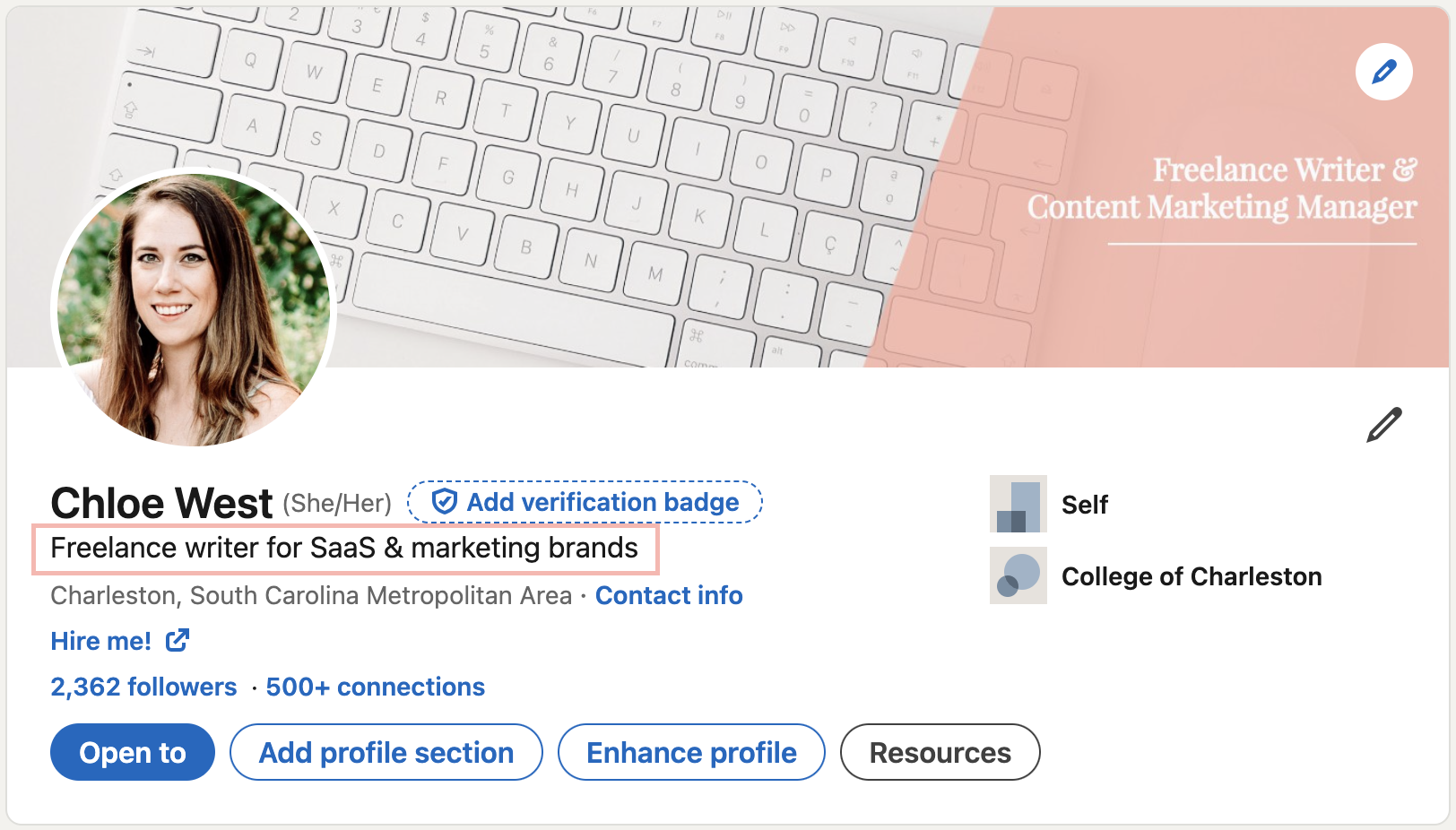Click the verification shield icon
The width and height of the screenshot is (1456, 830).
(x=446, y=502)
